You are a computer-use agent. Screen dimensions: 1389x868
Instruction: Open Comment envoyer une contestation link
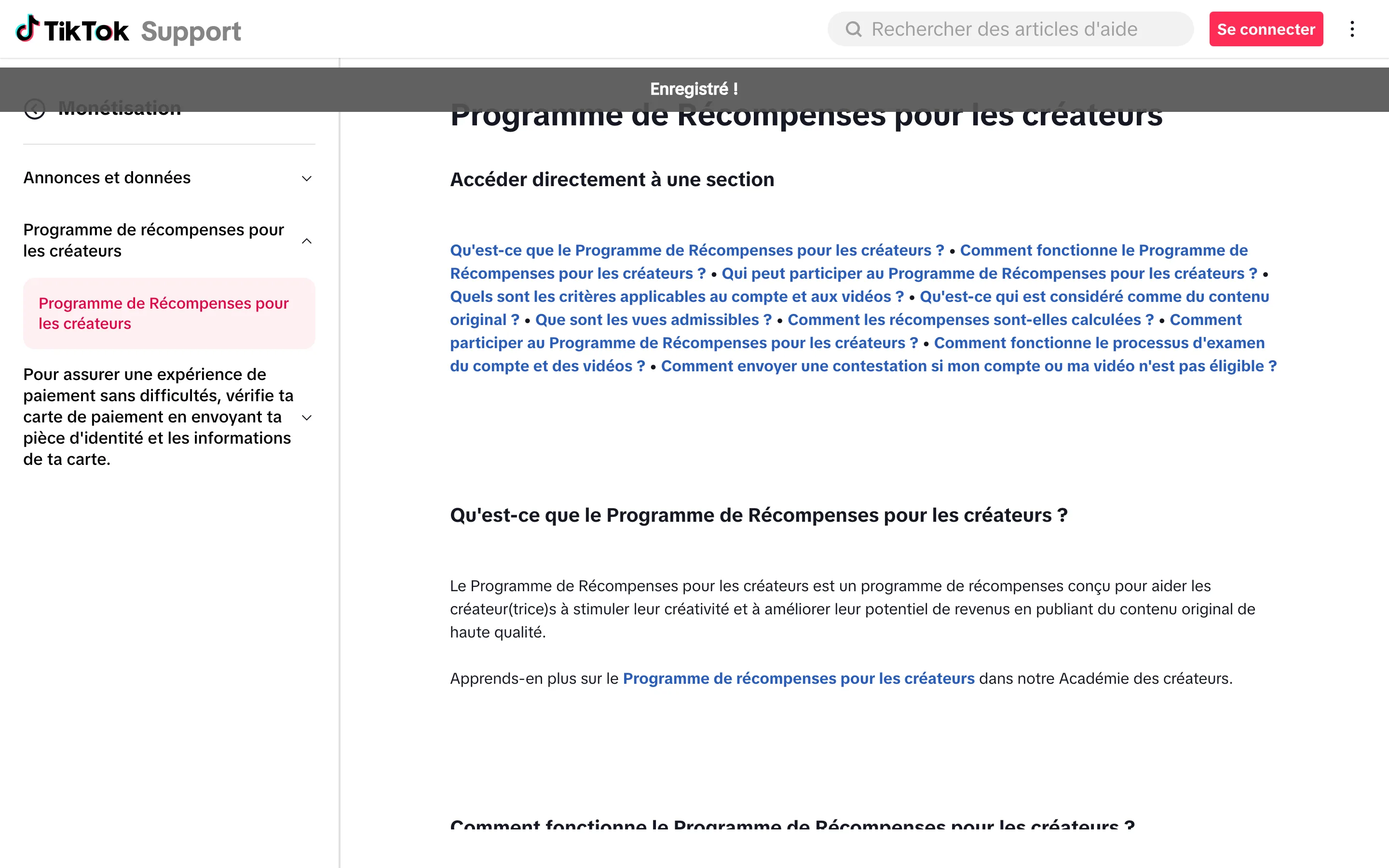click(968, 366)
